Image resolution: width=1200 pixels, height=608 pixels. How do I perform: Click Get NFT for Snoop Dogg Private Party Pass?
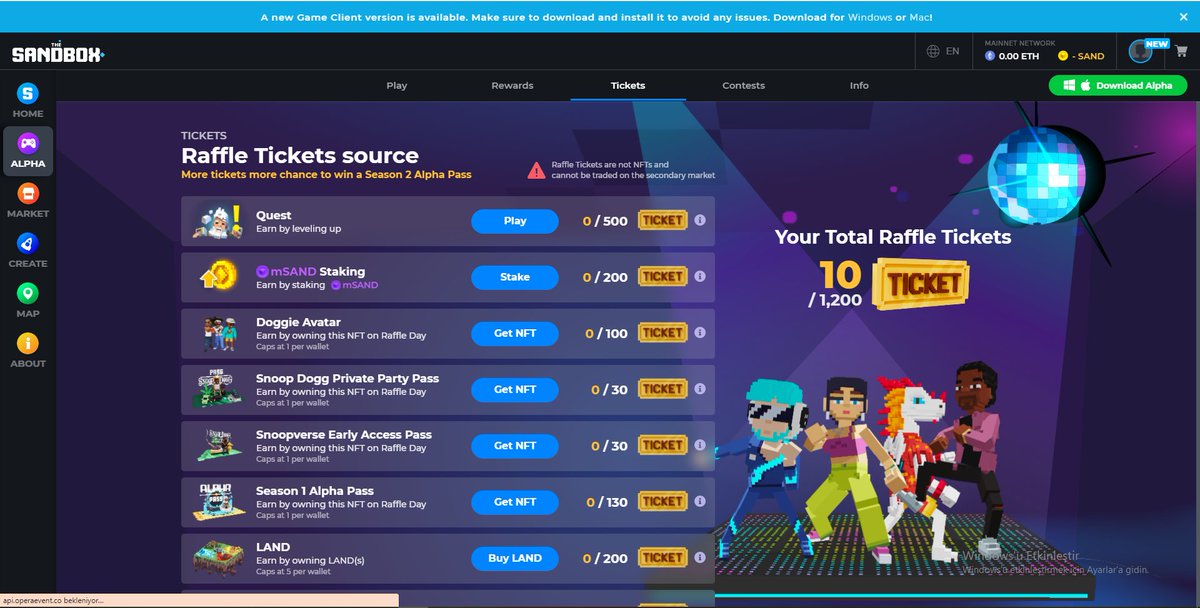[x=515, y=389]
